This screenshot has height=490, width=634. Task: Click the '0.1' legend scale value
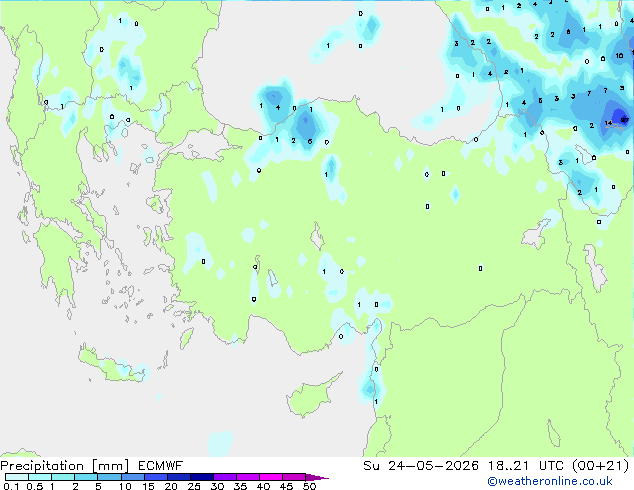click(11, 486)
